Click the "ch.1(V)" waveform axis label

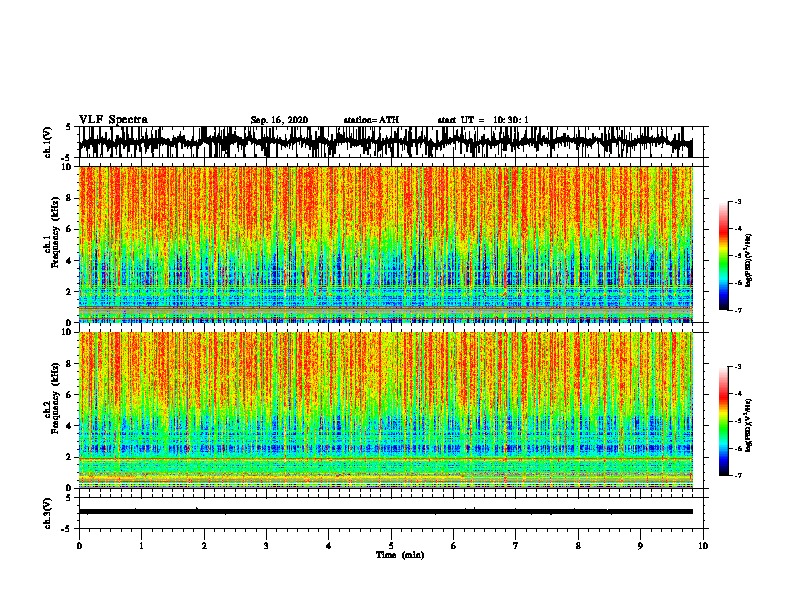[48, 142]
